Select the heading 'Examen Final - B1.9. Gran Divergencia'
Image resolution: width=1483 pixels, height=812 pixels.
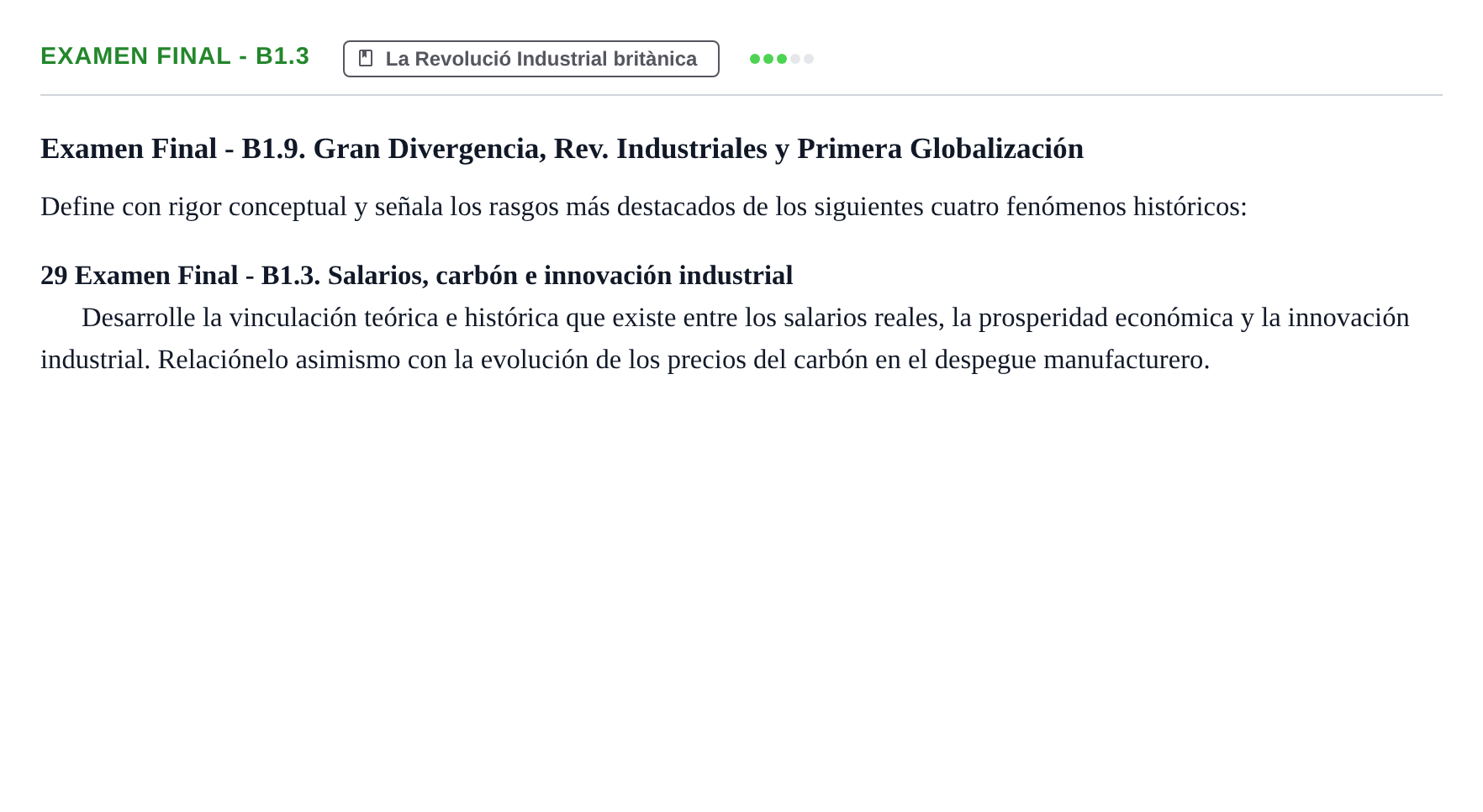[x=562, y=149]
